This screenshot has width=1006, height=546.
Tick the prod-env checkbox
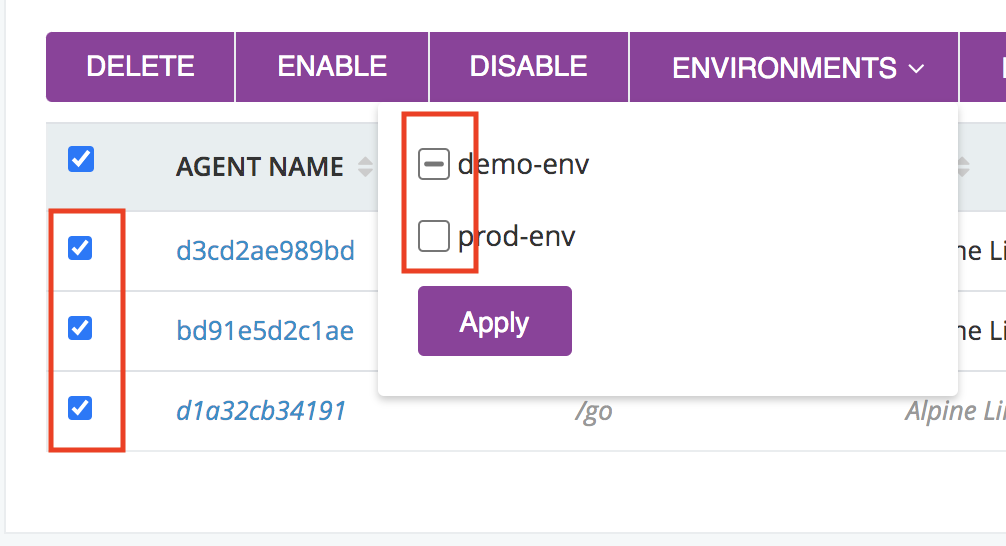click(x=433, y=237)
